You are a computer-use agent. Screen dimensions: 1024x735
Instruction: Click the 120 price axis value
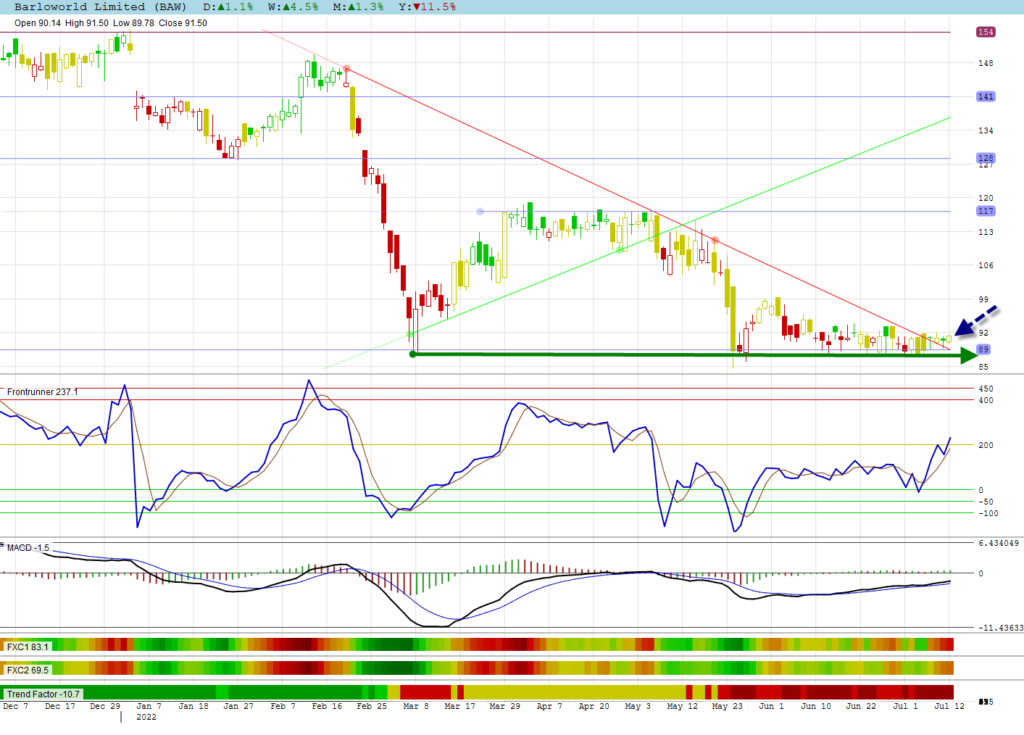click(985, 198)
